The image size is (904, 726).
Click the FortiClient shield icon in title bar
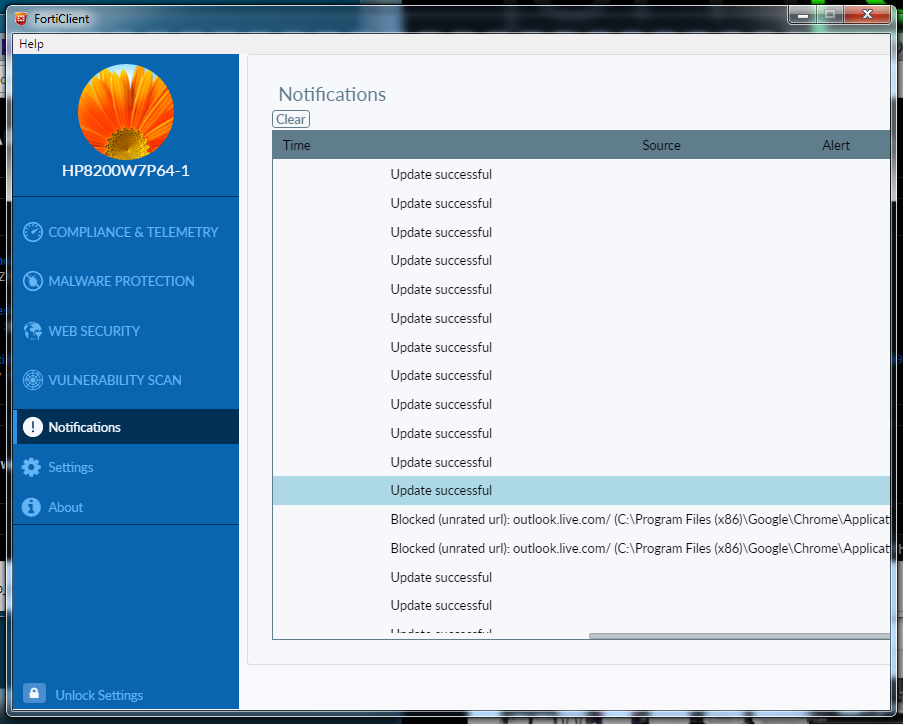click(x=21, y=18)
